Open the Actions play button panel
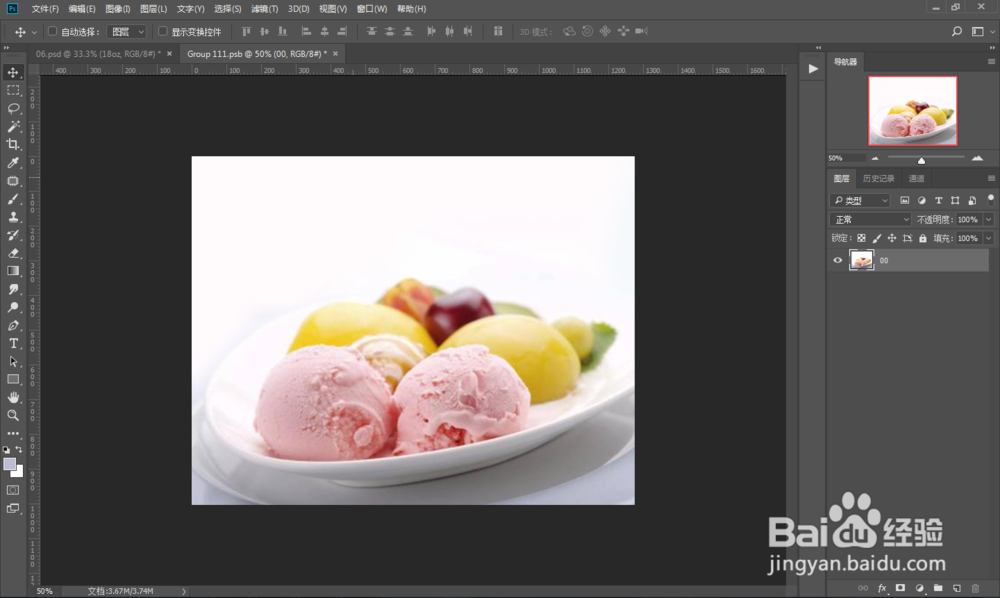This screenshot has height=598, width=1000. coord(812,69)
